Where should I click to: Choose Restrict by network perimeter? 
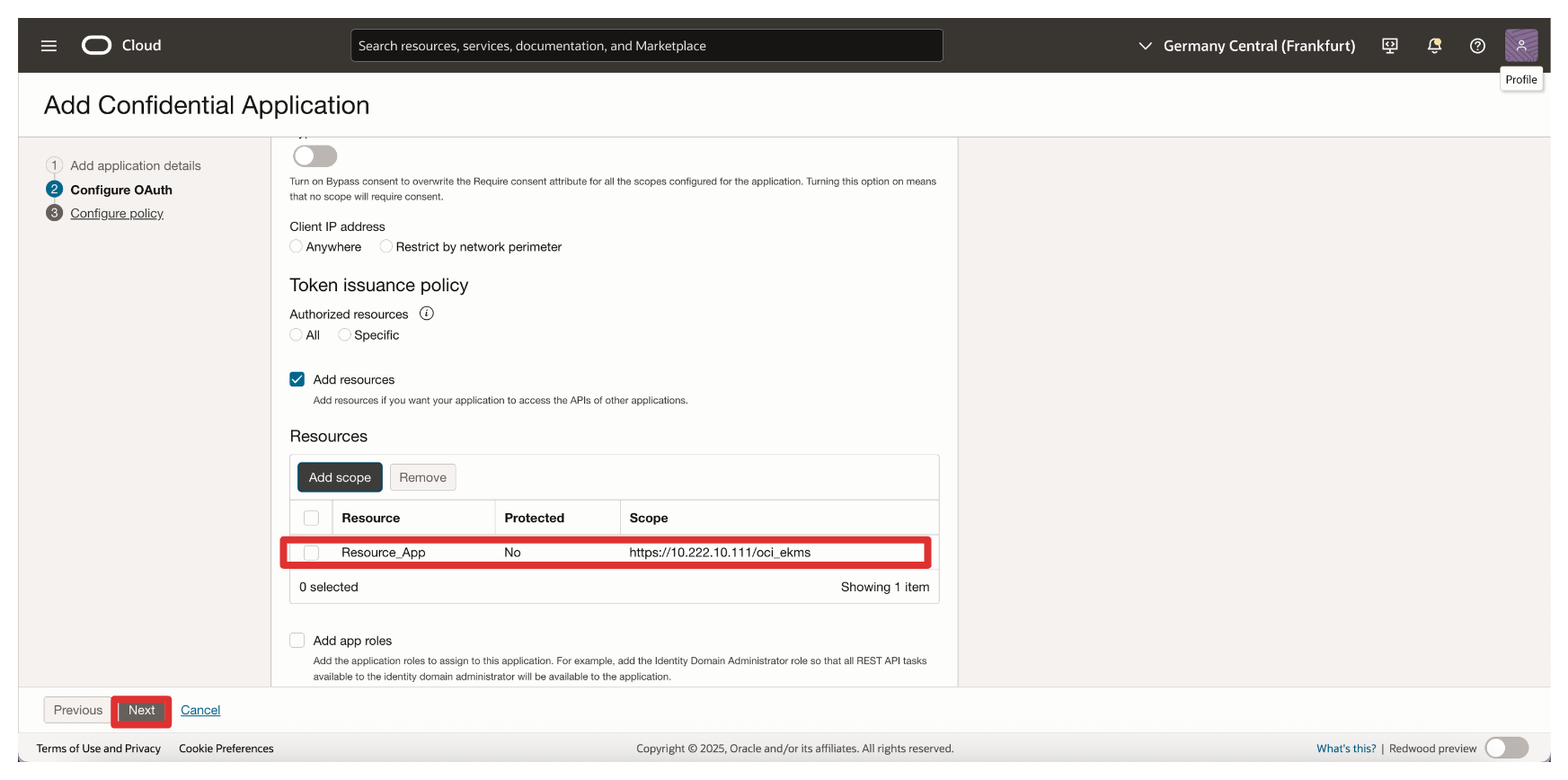[386, 247]
